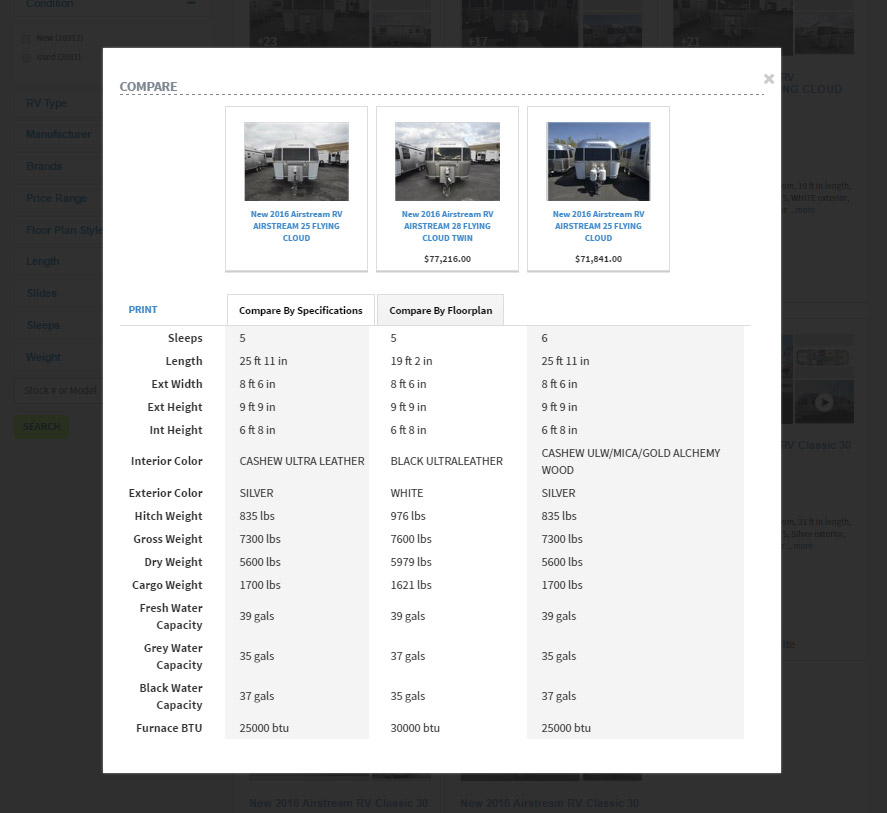Select BLACK ULTRALEATHER interior color value
The image size is (887, 813).
click(x=446, y=461)
